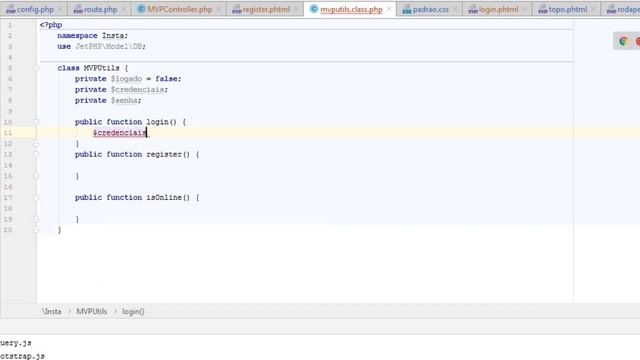The height and width of the screenshot is (360, 640).
Task: Place cursor on the <?php tag
Action: tap(51, 25)
